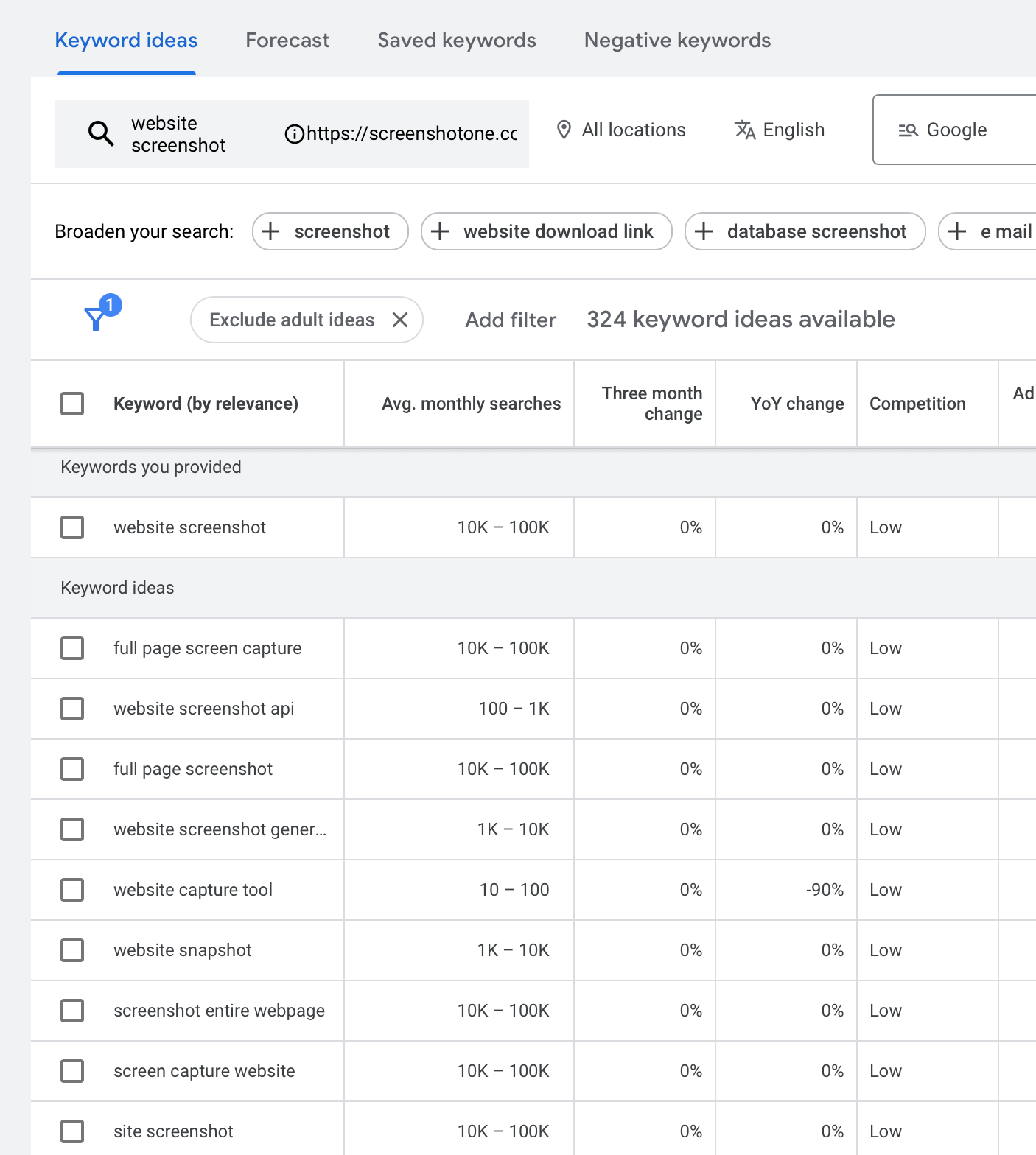
Task: Click '10 – 100' monthly searches value
Action: pyautogui.click(x=514, y=890)
